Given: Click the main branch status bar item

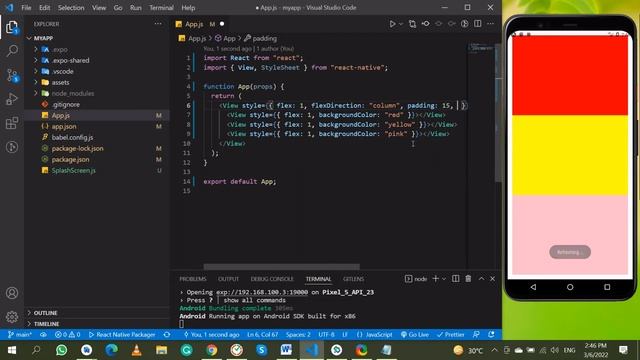Looking at the screenshot, I should pos(20,335).
